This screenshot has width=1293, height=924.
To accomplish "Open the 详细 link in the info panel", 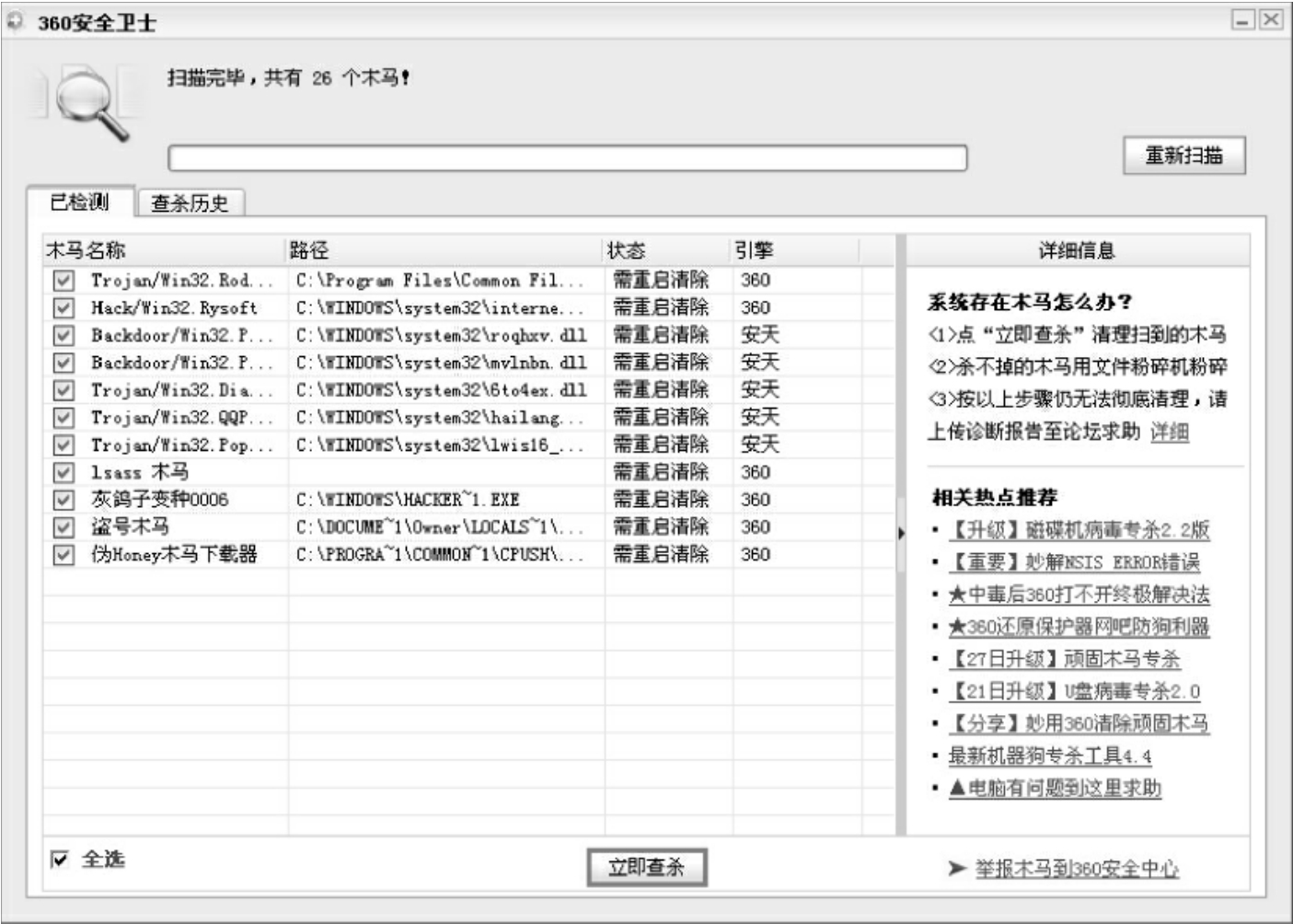I will (1170, 432).
